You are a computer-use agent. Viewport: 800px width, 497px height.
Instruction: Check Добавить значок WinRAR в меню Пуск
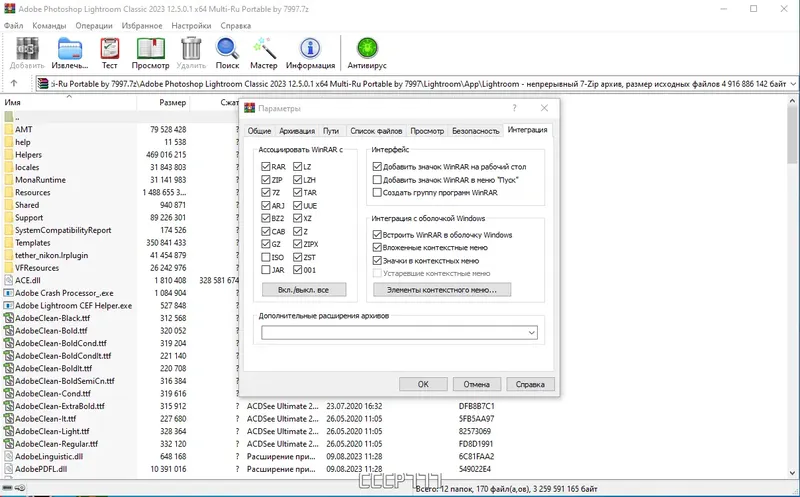click(377, 180)
